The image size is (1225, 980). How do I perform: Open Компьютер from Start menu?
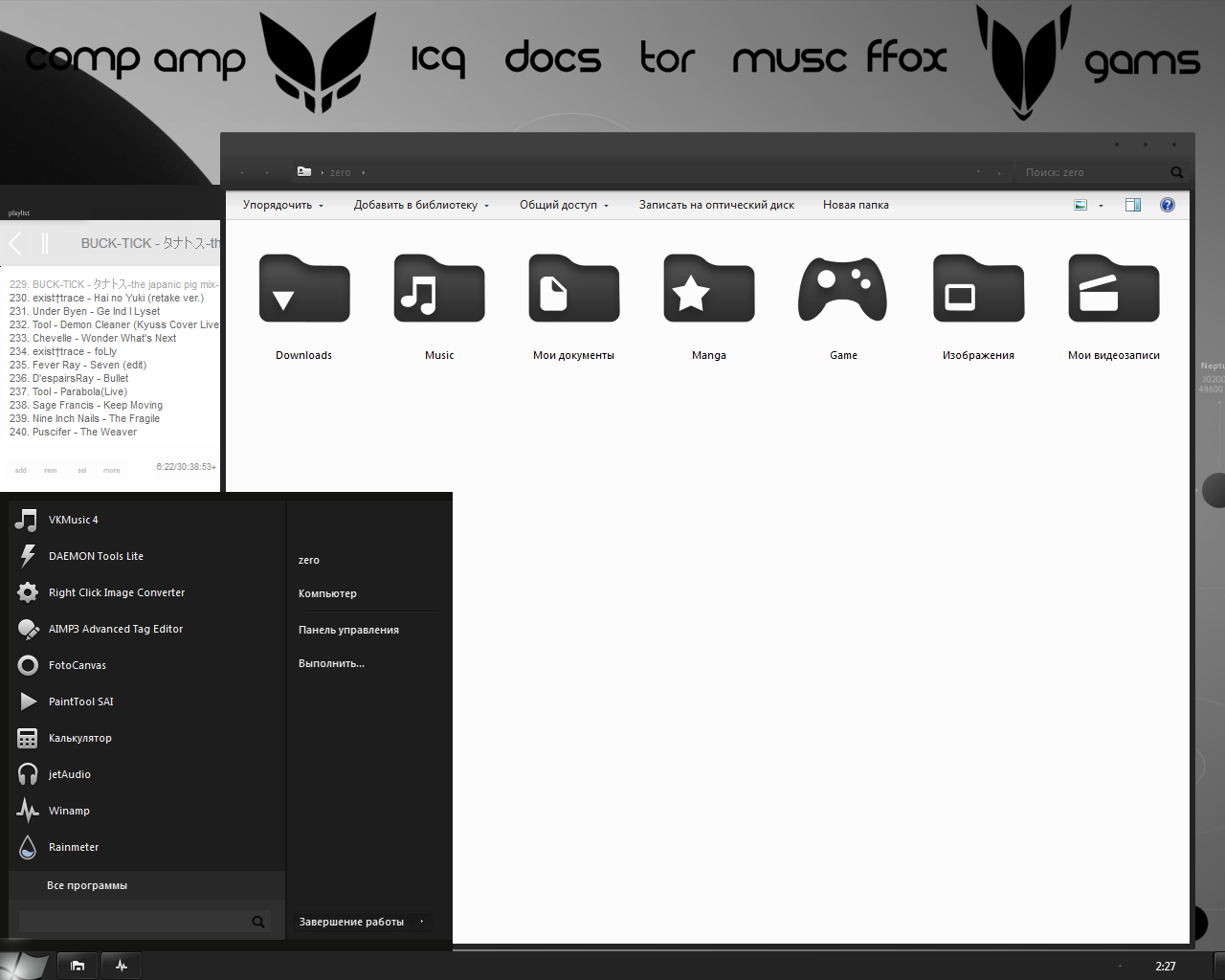pyautogui.click(x=327, y=593)
